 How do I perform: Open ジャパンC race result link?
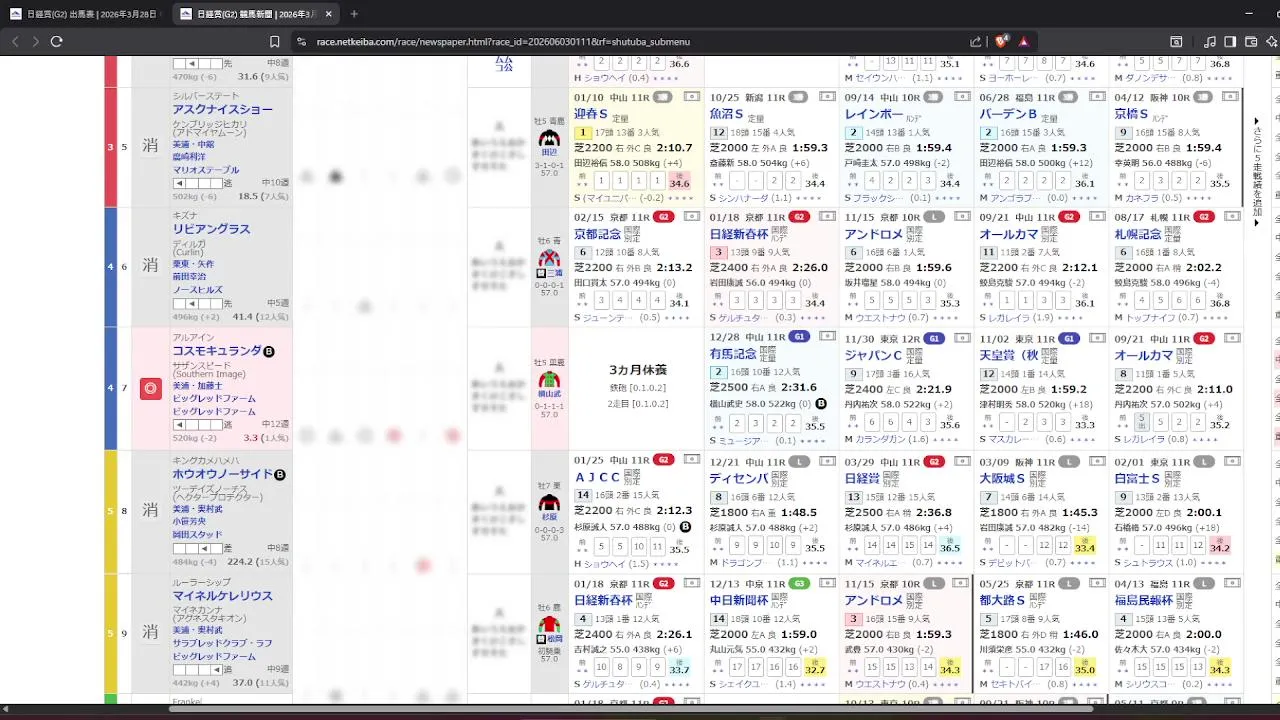pyautogui.click(x=874, y=355)
